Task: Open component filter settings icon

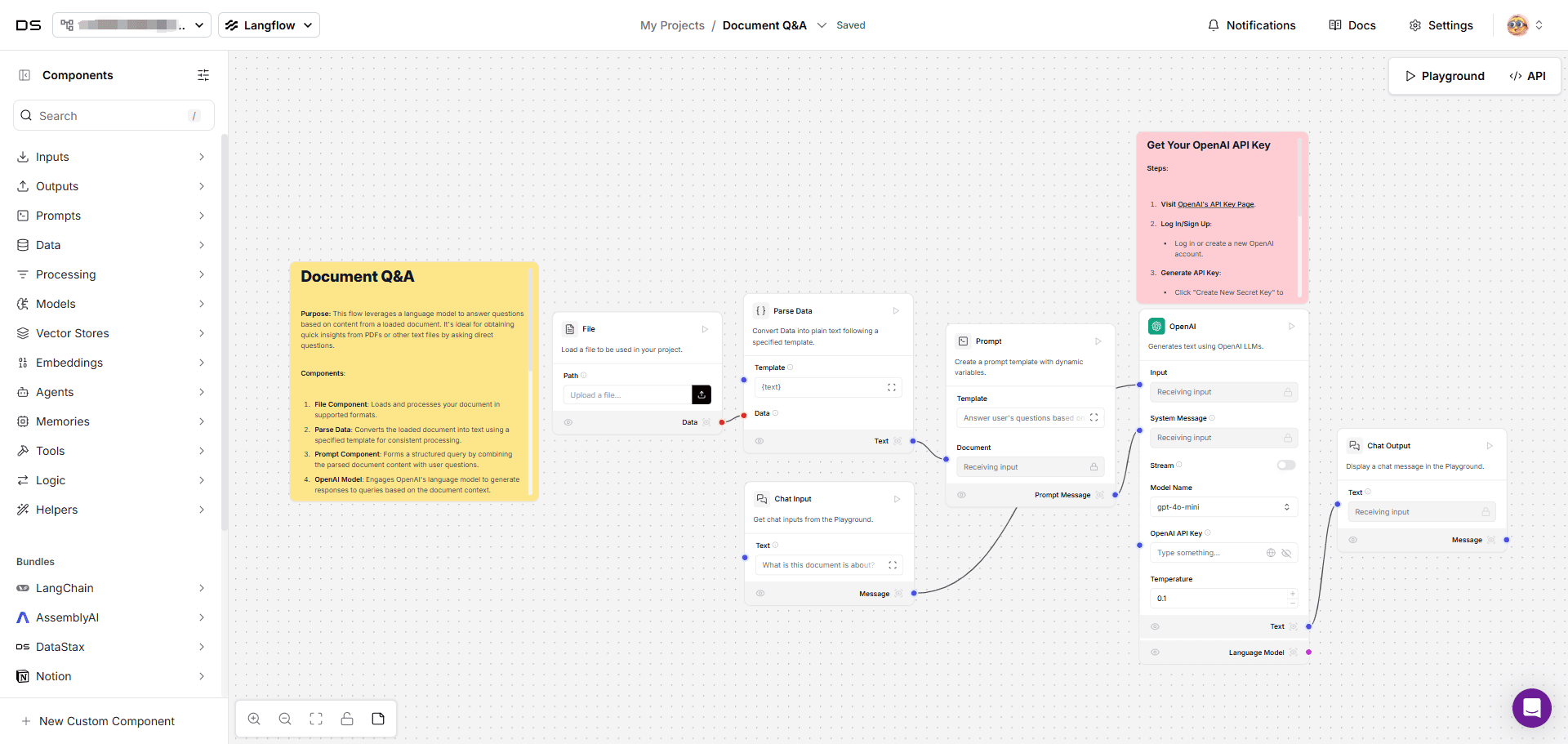Action: pyautogui.click(x=203, y=75)
